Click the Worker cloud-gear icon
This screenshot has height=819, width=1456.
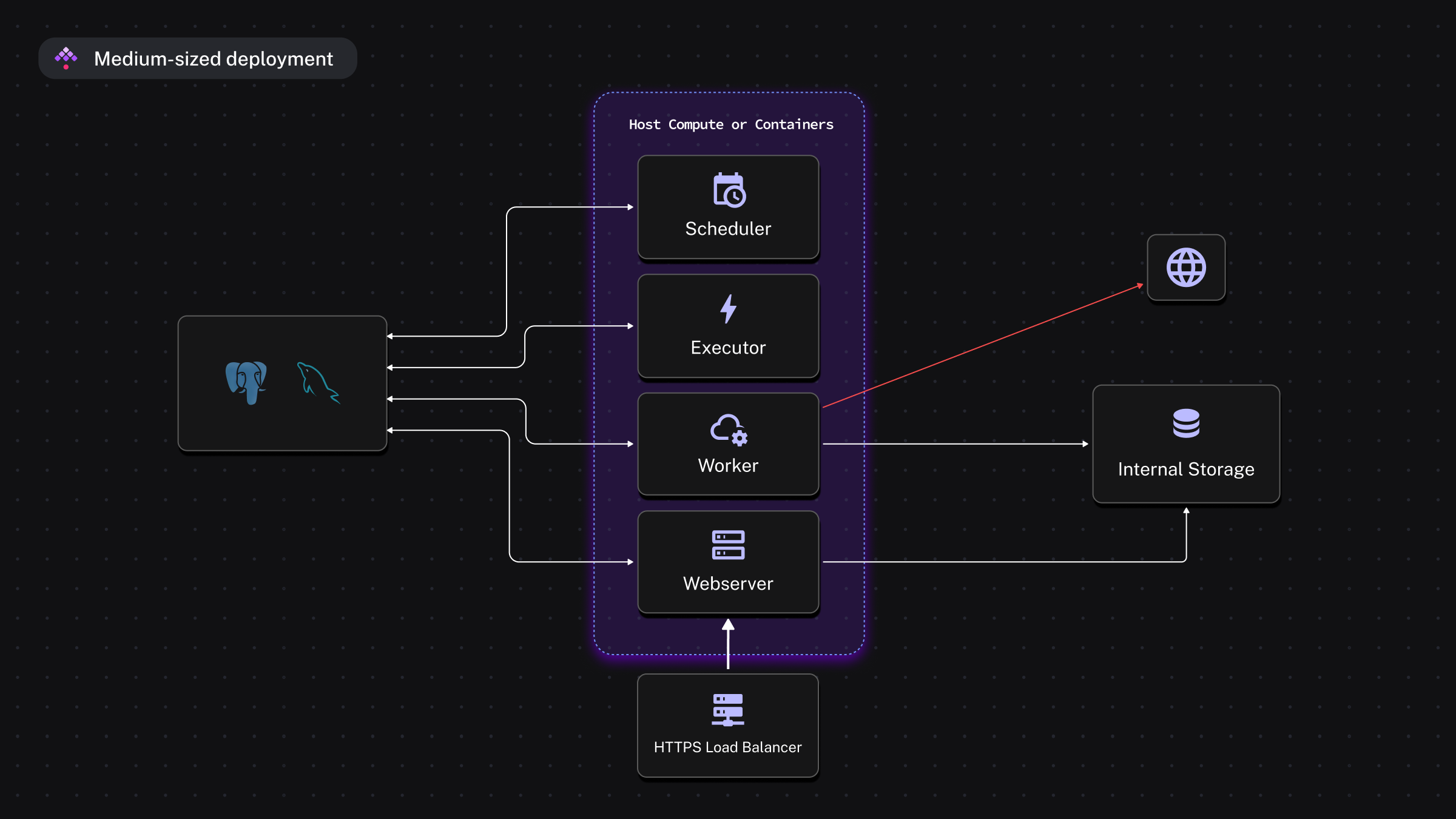tap(728, 429)
